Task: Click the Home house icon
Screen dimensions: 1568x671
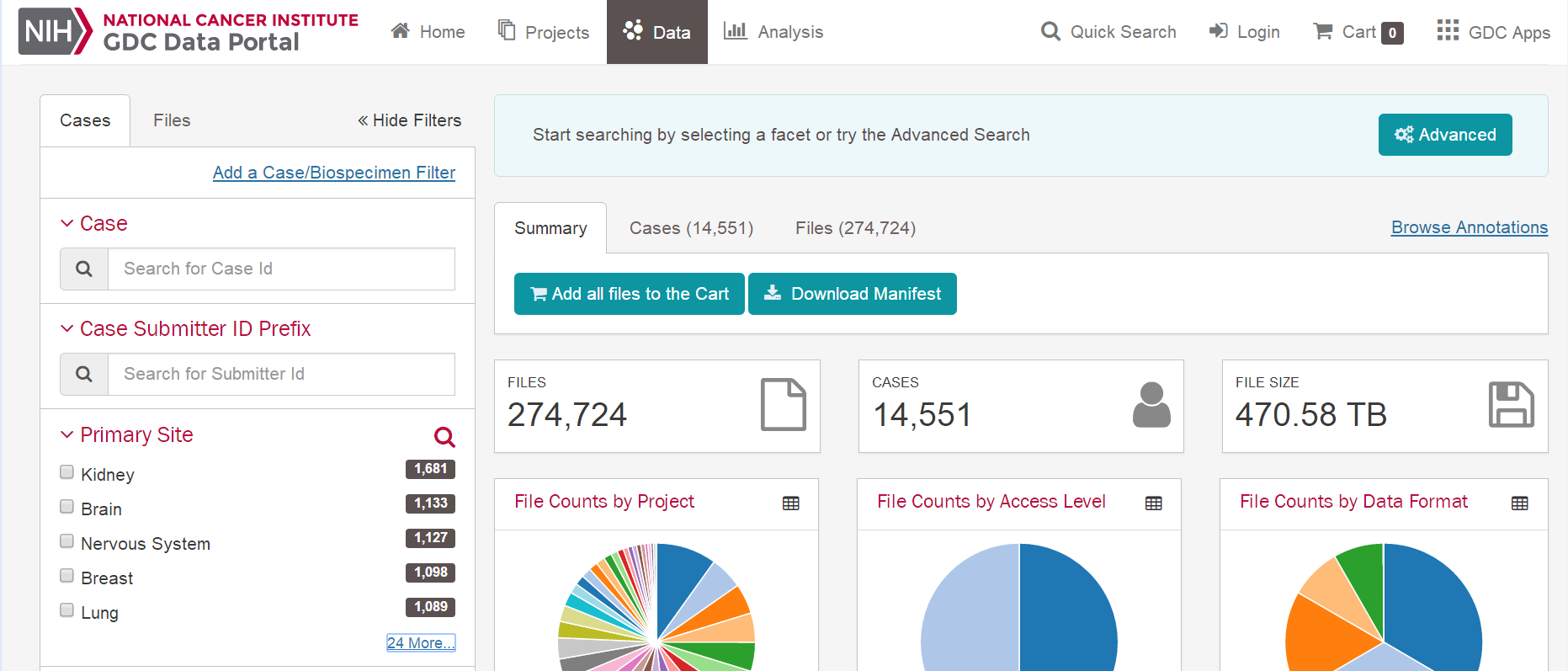Action: tap(401, 31)
